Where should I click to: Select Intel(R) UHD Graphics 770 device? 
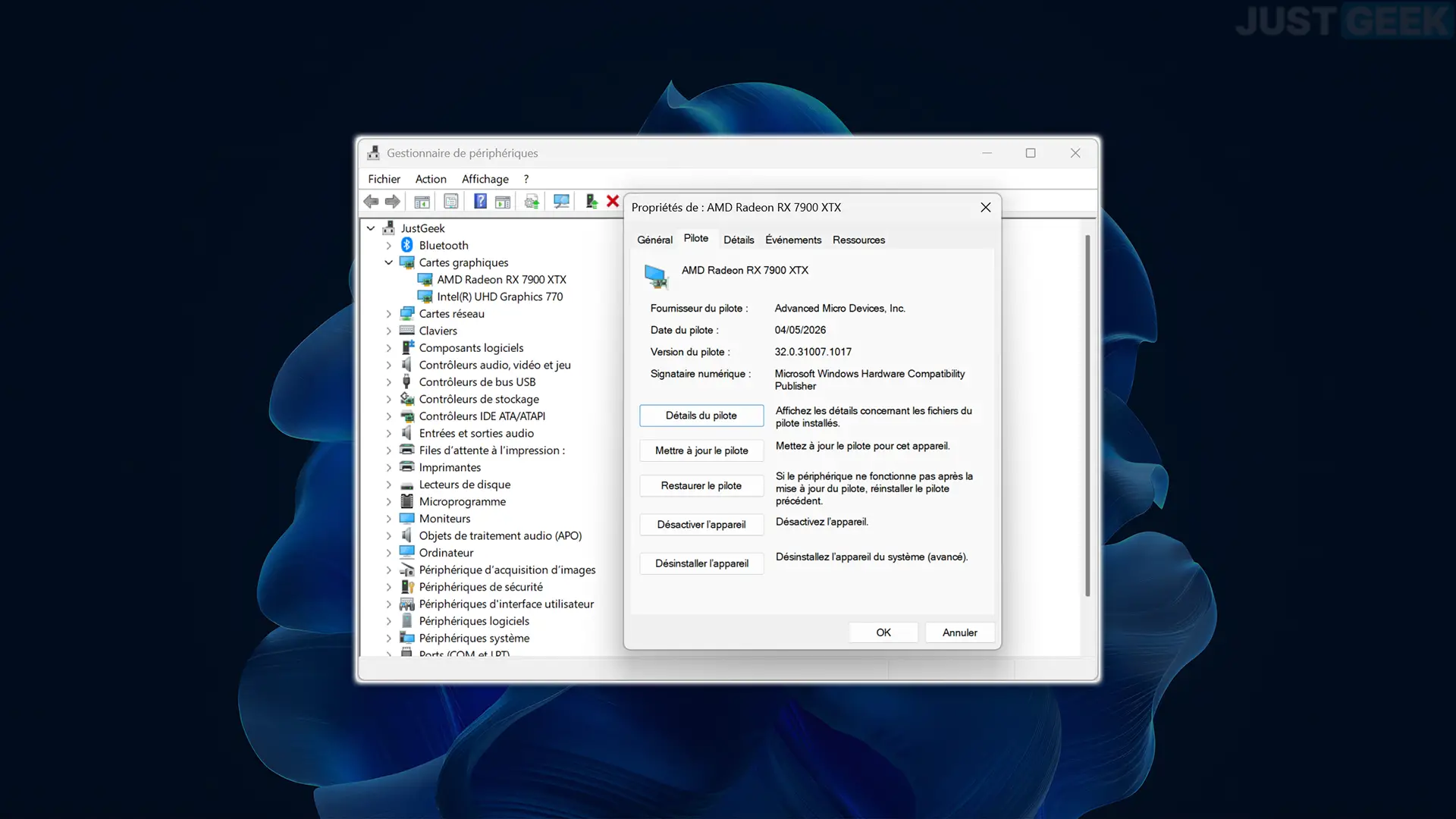(x=500, y=297)
